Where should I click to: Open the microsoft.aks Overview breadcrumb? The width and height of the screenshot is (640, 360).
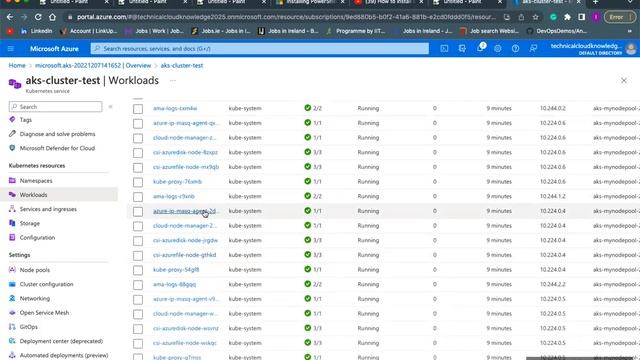tap(93, 65)
